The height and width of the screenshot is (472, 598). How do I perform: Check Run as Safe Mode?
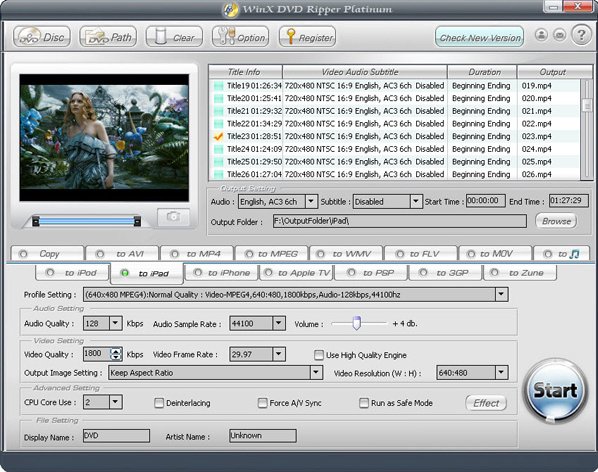tap(364, 403)
